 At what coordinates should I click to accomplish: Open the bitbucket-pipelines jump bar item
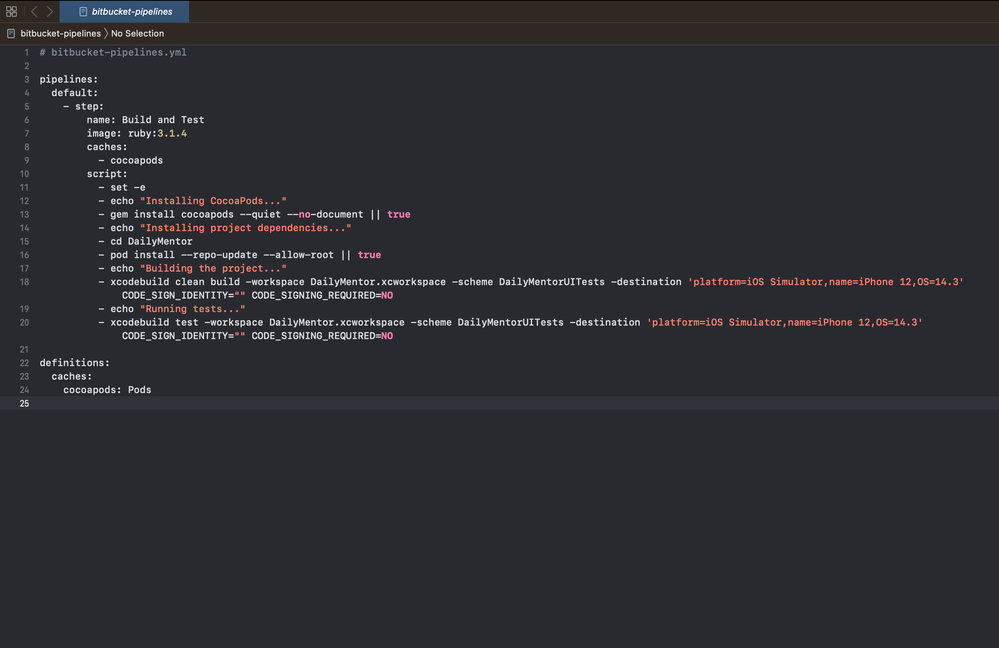click(x=61, y=33)
